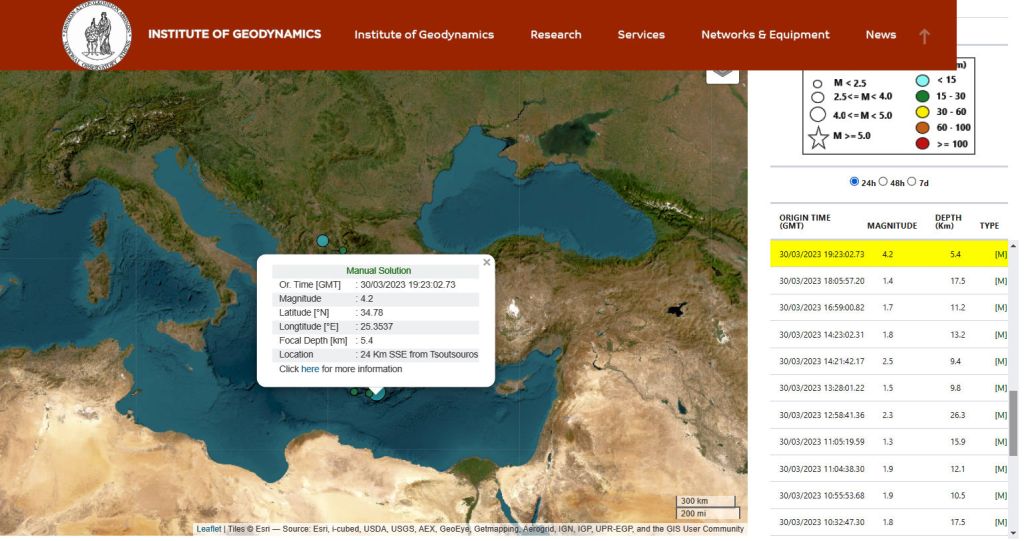This screenshot has height=541, width=1024.
Task: Click the green earthquake marker west of Crete
Action: tap(354, 391)
